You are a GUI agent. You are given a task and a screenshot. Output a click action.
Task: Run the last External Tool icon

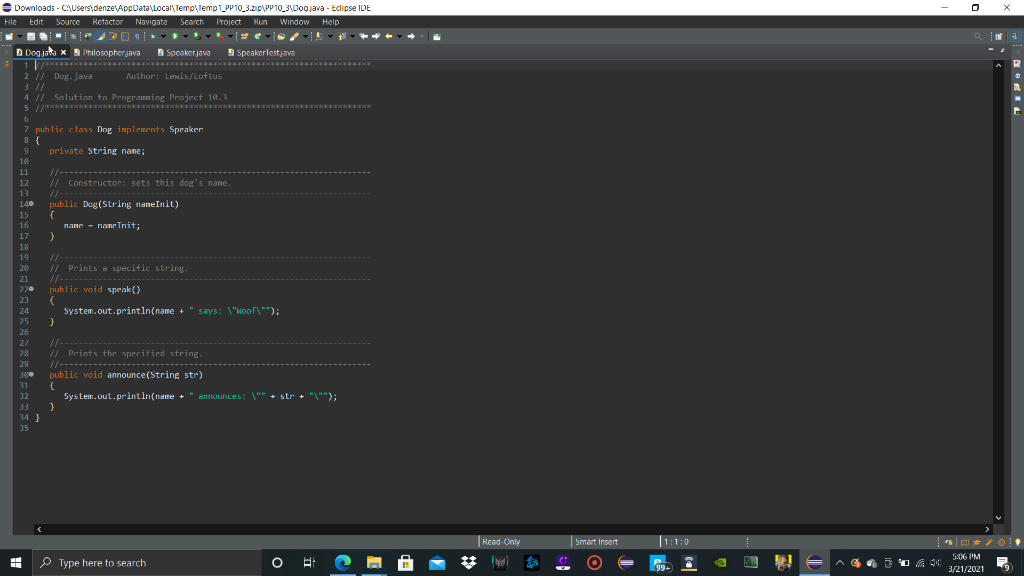[220, 37]
